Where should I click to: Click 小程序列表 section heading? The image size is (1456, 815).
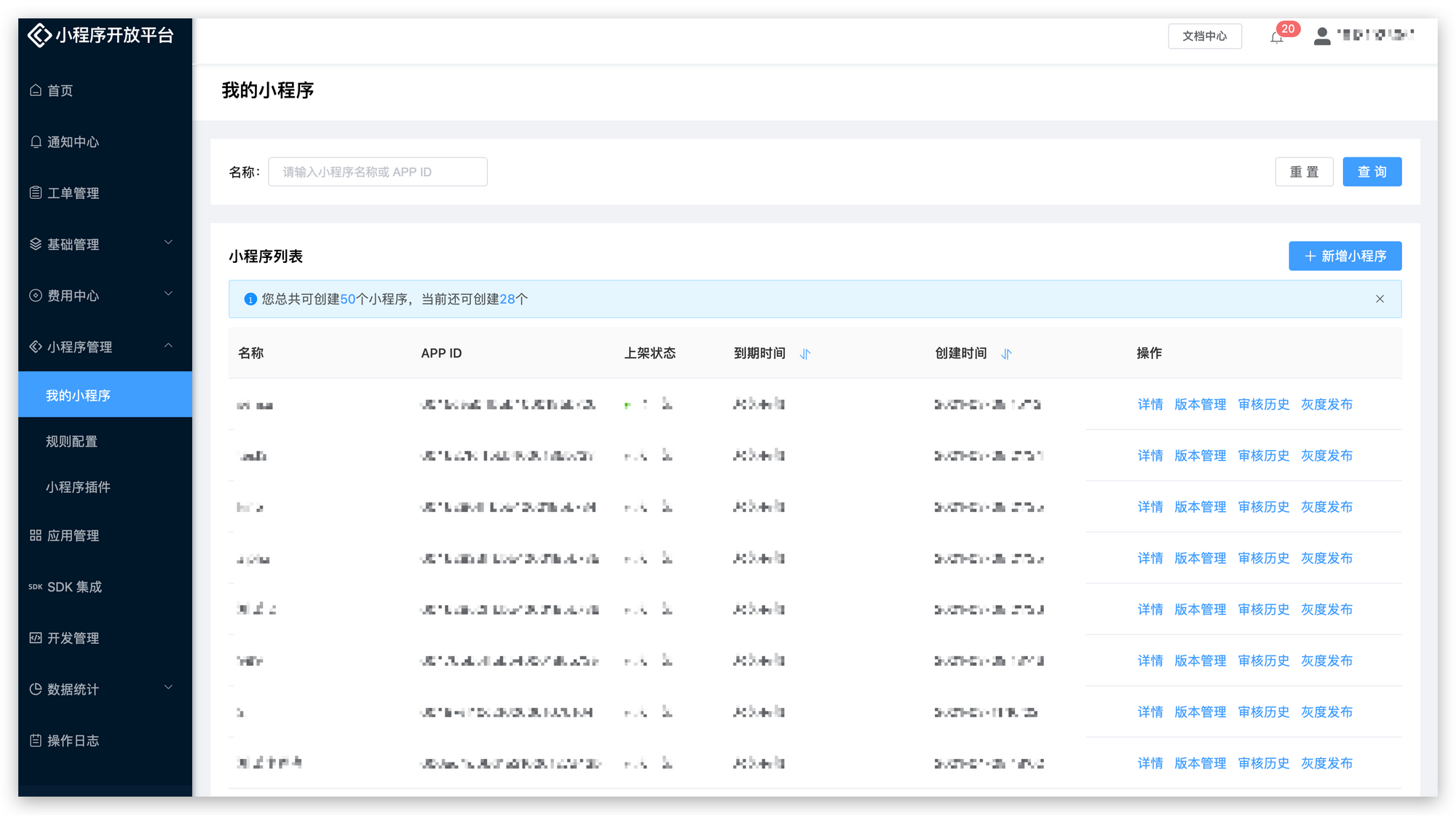266,256
